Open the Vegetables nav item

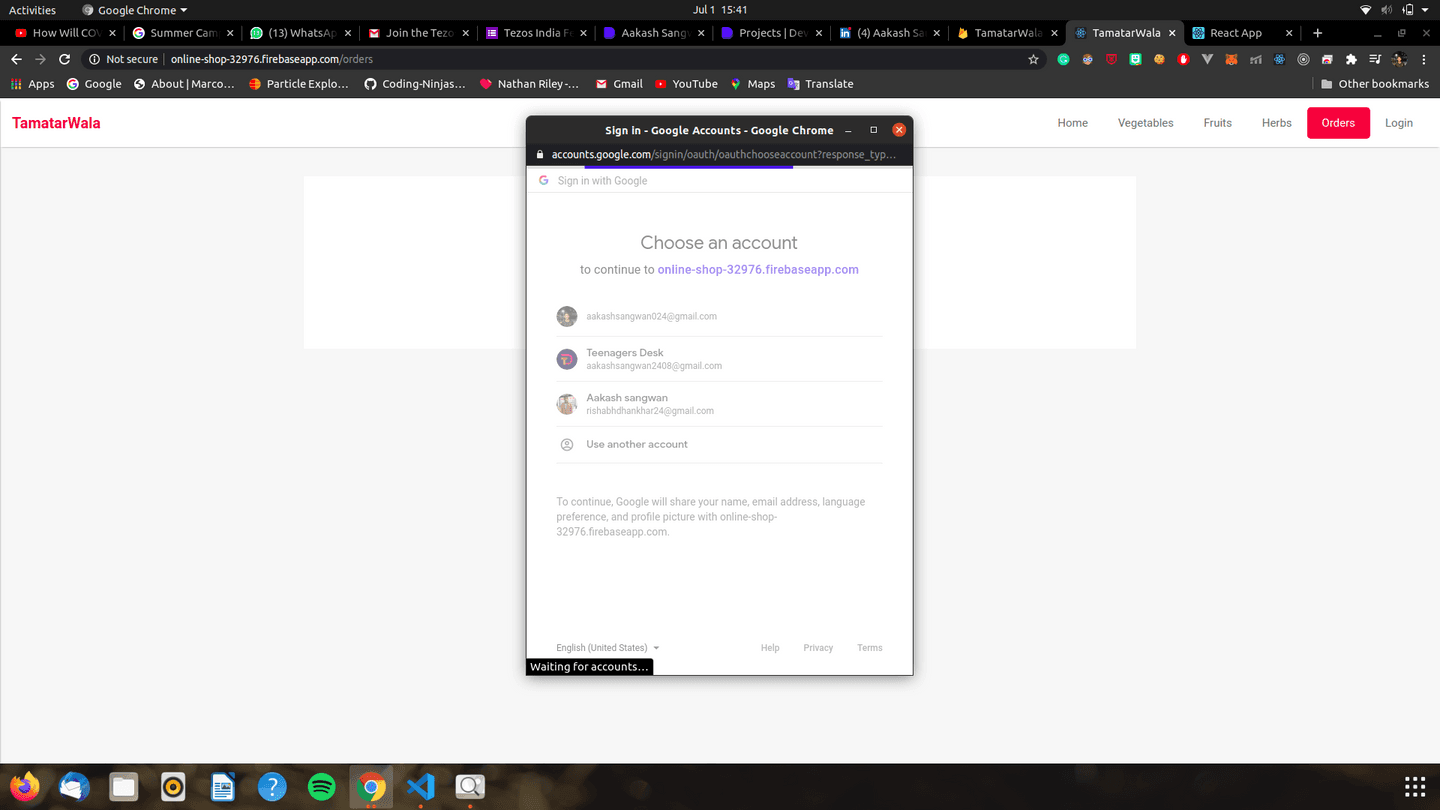coord(1145,123)
